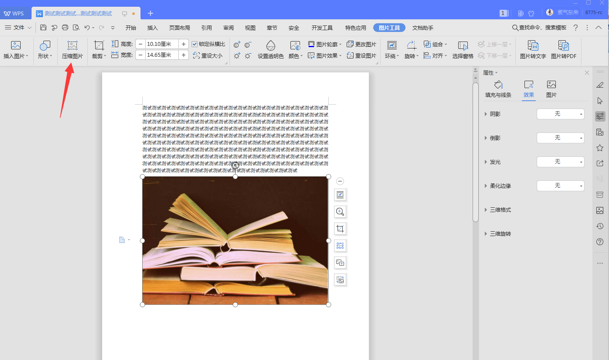This screenshot has width=609, height=360.
Task: Click the 更改图片 change picture button
Action: (361, 44)
